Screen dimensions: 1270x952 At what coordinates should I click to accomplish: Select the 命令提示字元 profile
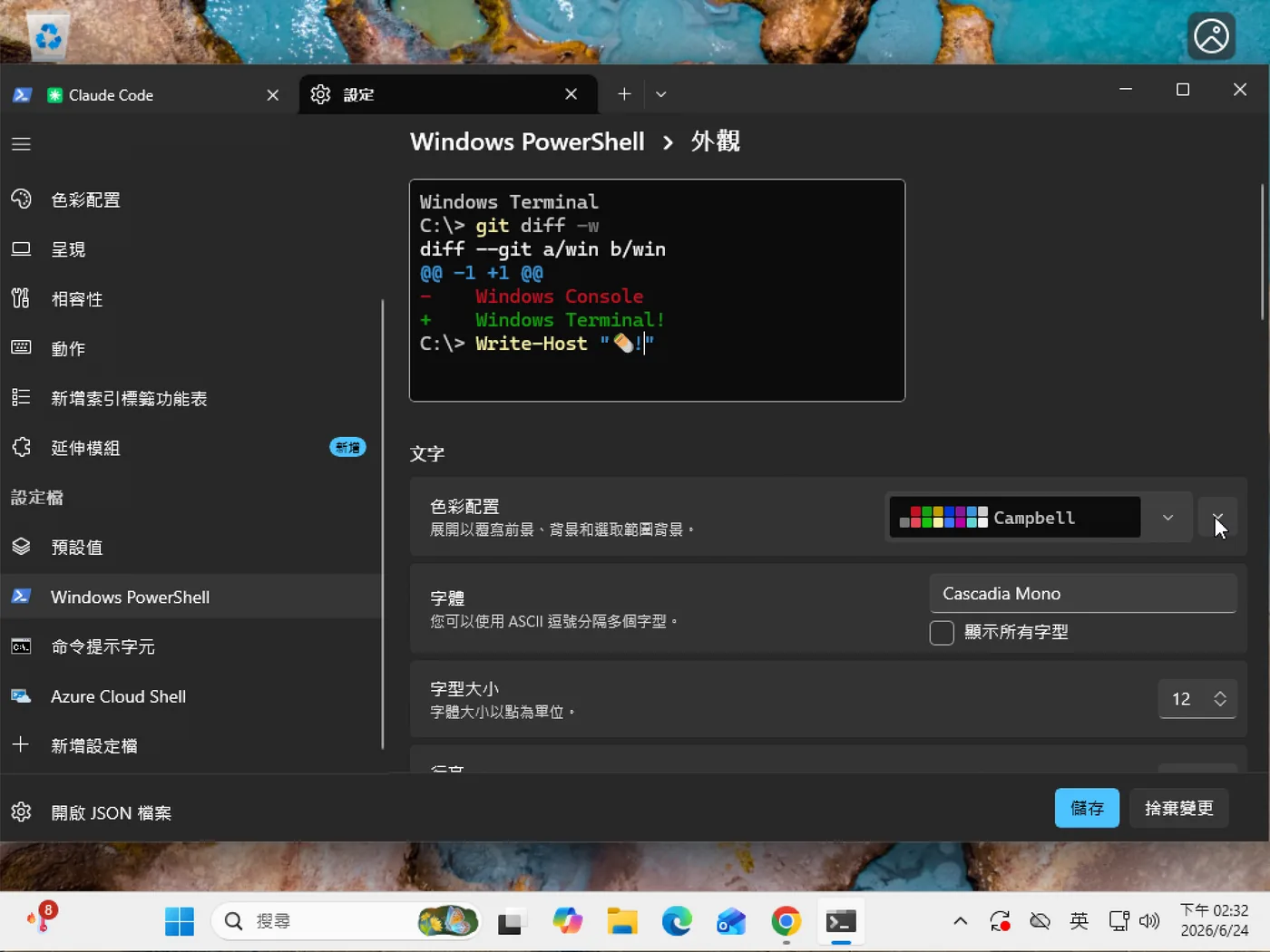[x=190, y=646]
